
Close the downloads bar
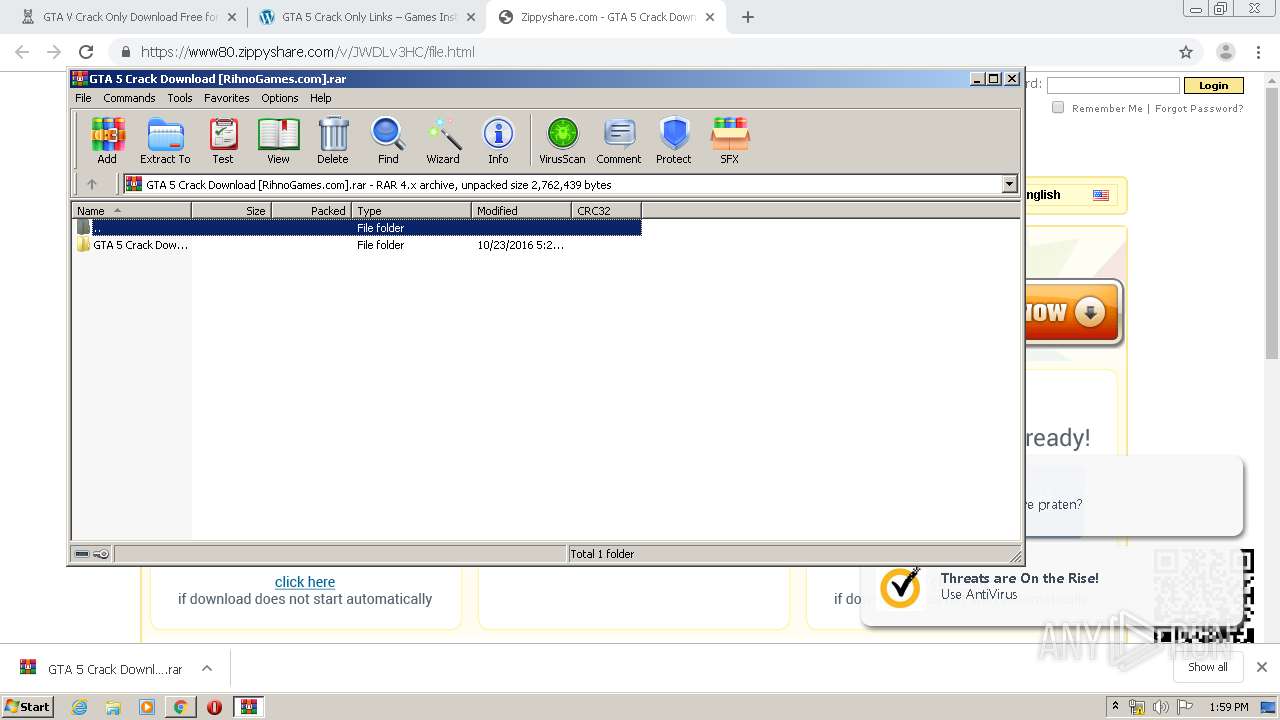pyautogui.click(x=1261, y=667)
